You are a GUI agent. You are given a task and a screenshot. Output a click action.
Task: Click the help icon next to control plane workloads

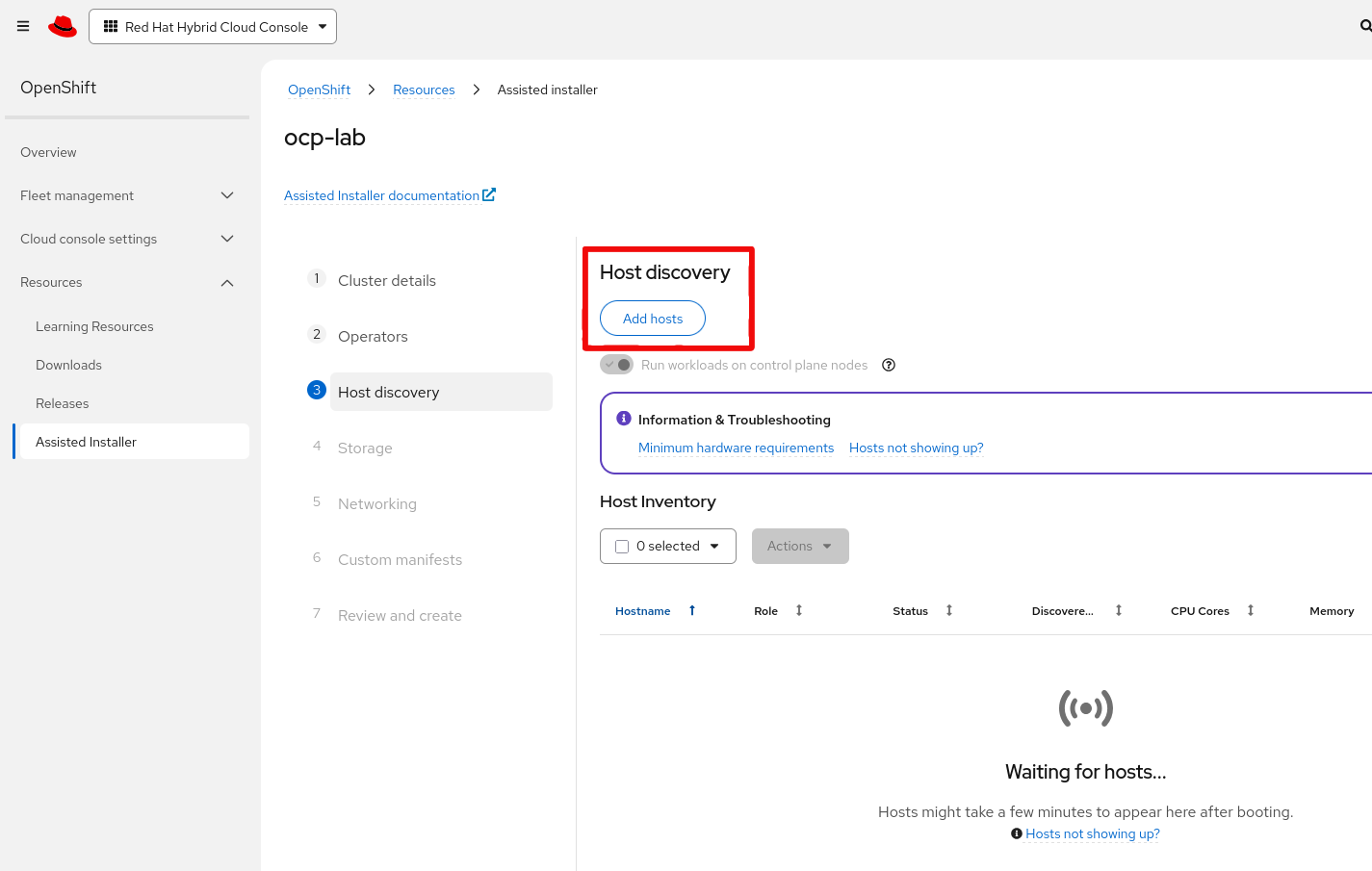pyautogui.click(x=889, y=365)
